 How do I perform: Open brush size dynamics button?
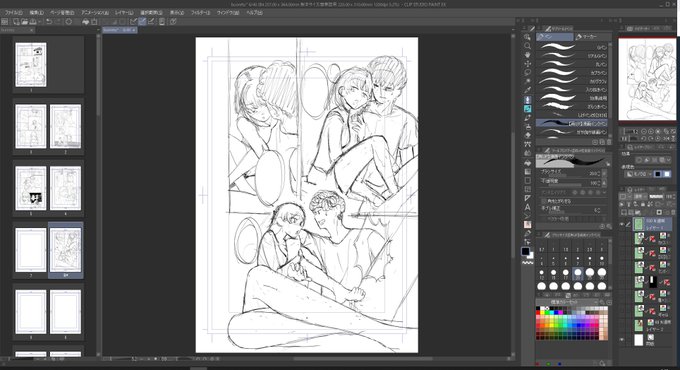pos(605,173)
